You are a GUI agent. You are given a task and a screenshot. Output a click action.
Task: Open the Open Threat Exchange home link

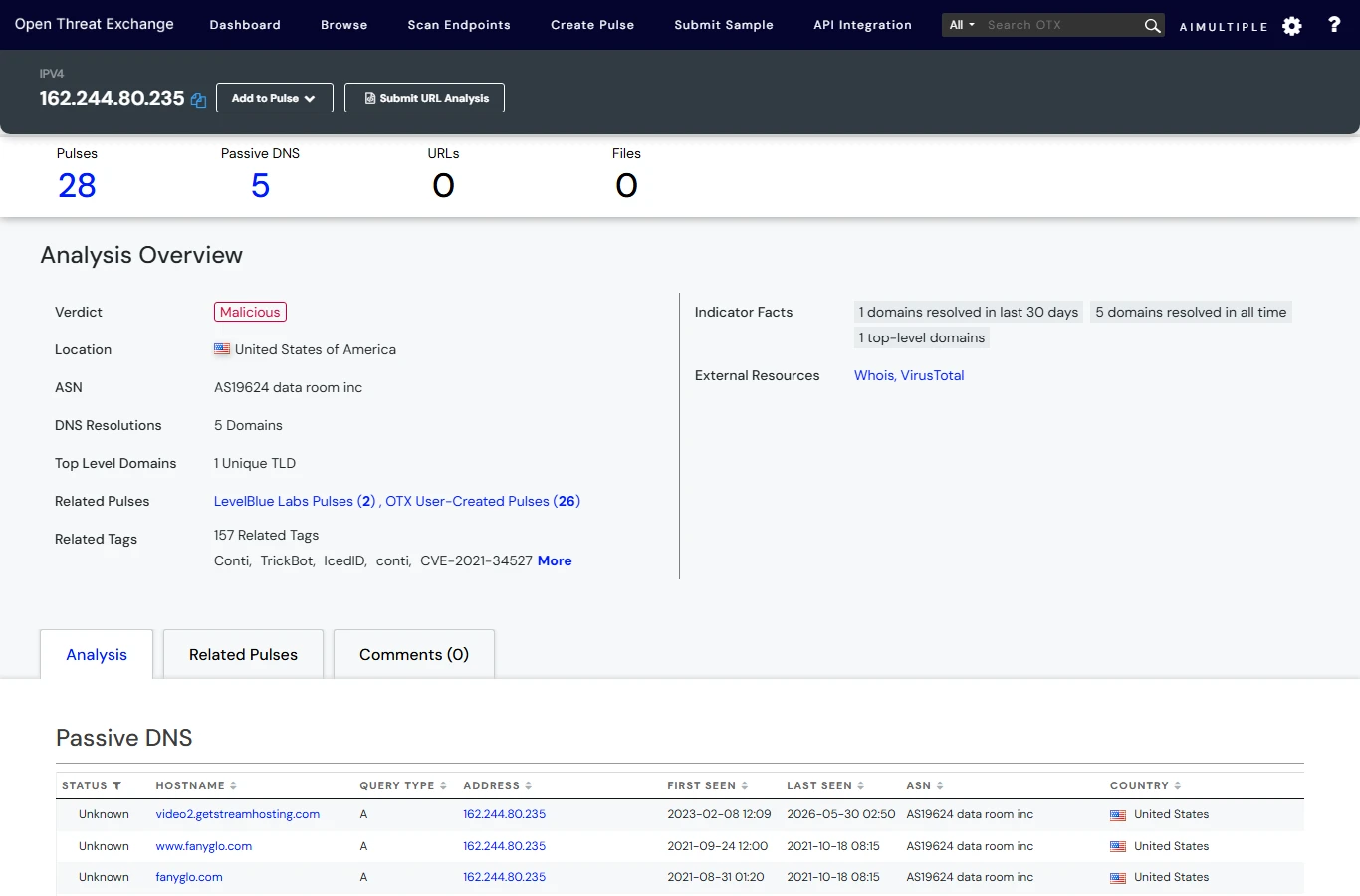tap(95, 24)
